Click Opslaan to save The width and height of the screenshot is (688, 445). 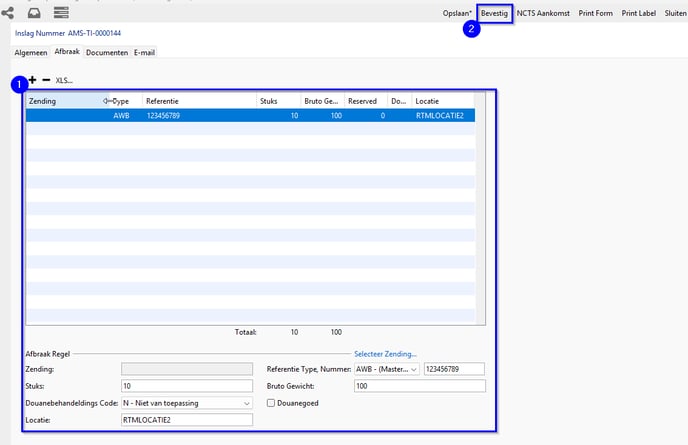click(x=457, y=13)
